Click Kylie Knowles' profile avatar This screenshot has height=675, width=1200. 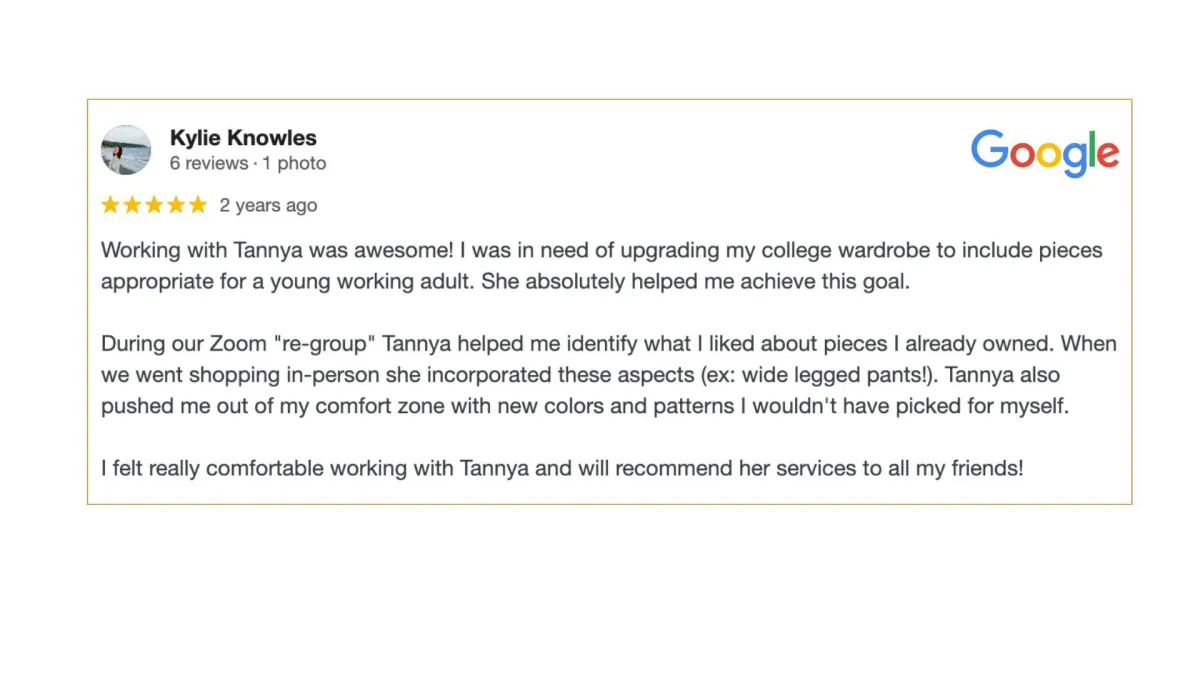pos(126,150)
